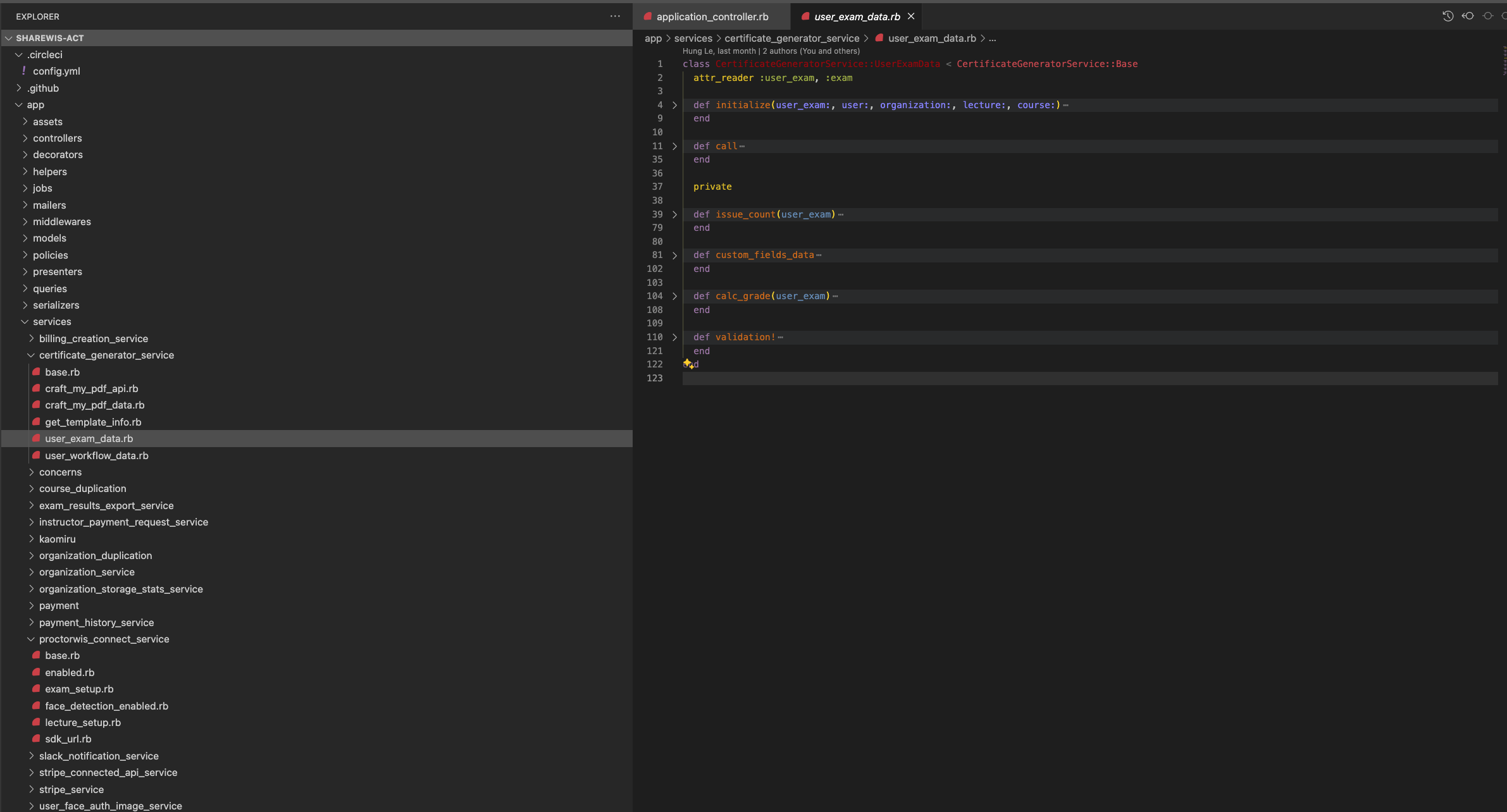Toggle file blame with the commit circle icon

tap(1488, 16)
